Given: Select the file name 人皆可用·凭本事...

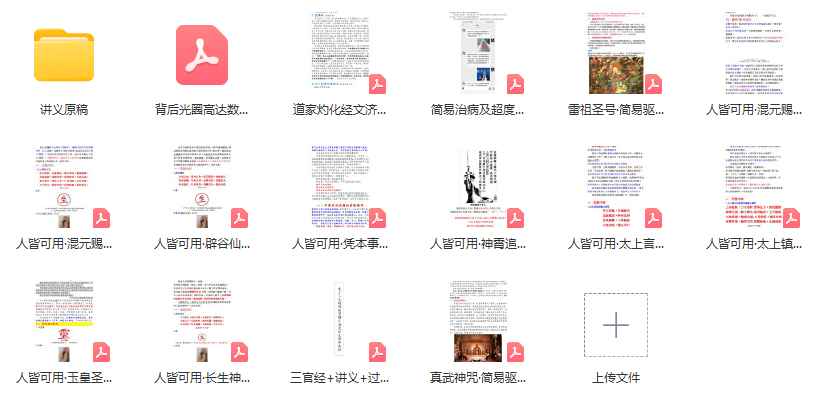Looking at the screenshot, I should (340, 243).
